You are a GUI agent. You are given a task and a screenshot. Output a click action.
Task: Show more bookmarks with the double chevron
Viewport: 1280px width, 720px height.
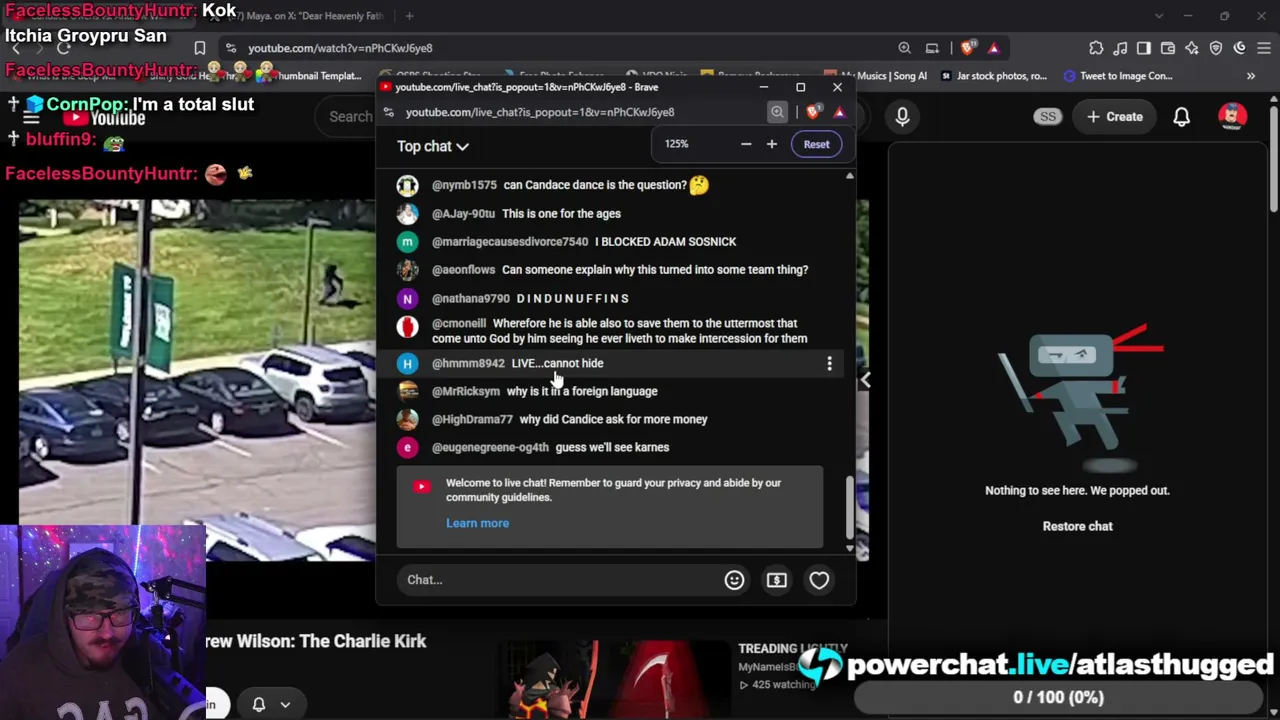1250,76
